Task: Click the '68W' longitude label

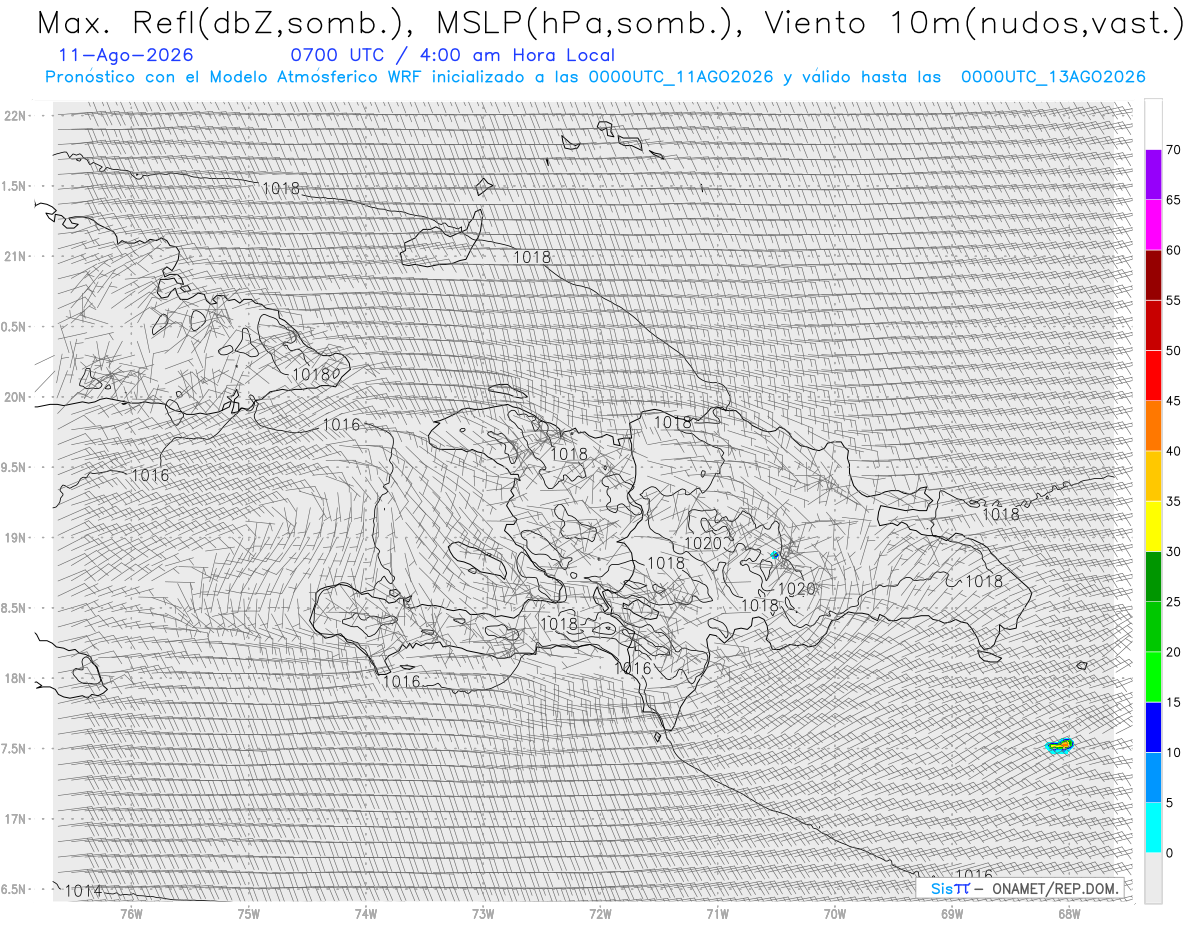Action: [1069, 914]
